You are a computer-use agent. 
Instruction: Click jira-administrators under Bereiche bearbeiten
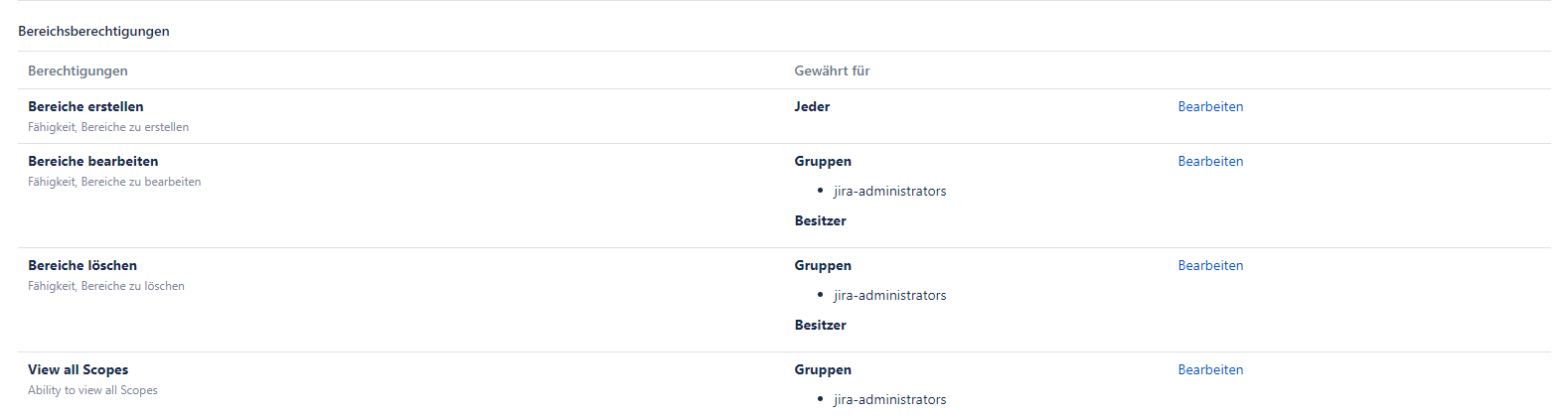click(x=889, y=191)
